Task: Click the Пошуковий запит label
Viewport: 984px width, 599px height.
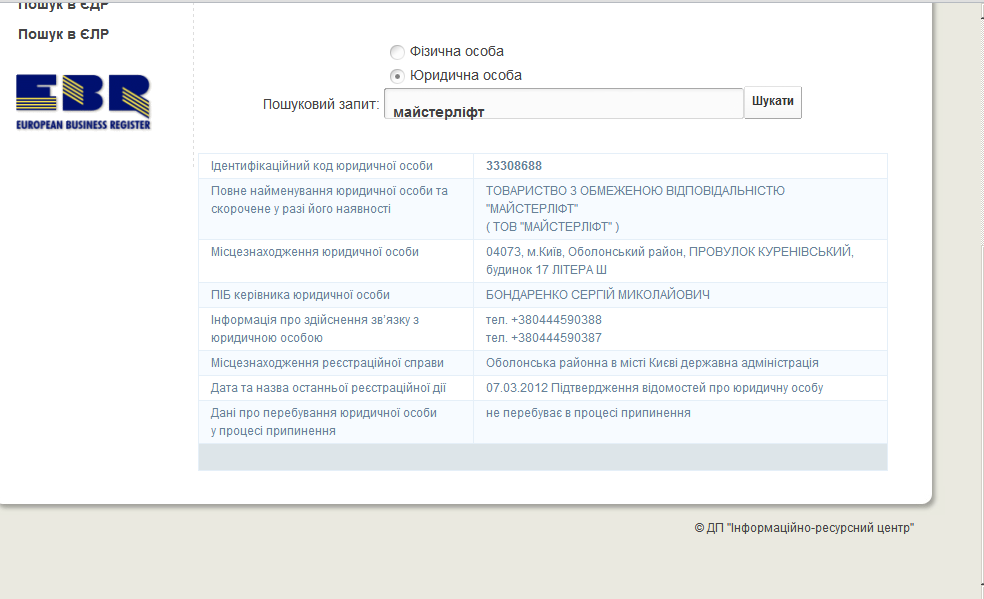Action: 321,104
